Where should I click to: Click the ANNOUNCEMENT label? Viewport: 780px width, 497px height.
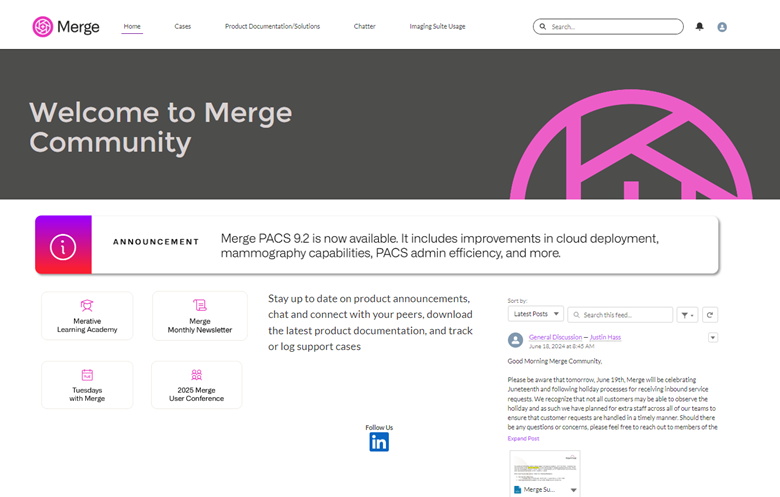coord(156,242)
